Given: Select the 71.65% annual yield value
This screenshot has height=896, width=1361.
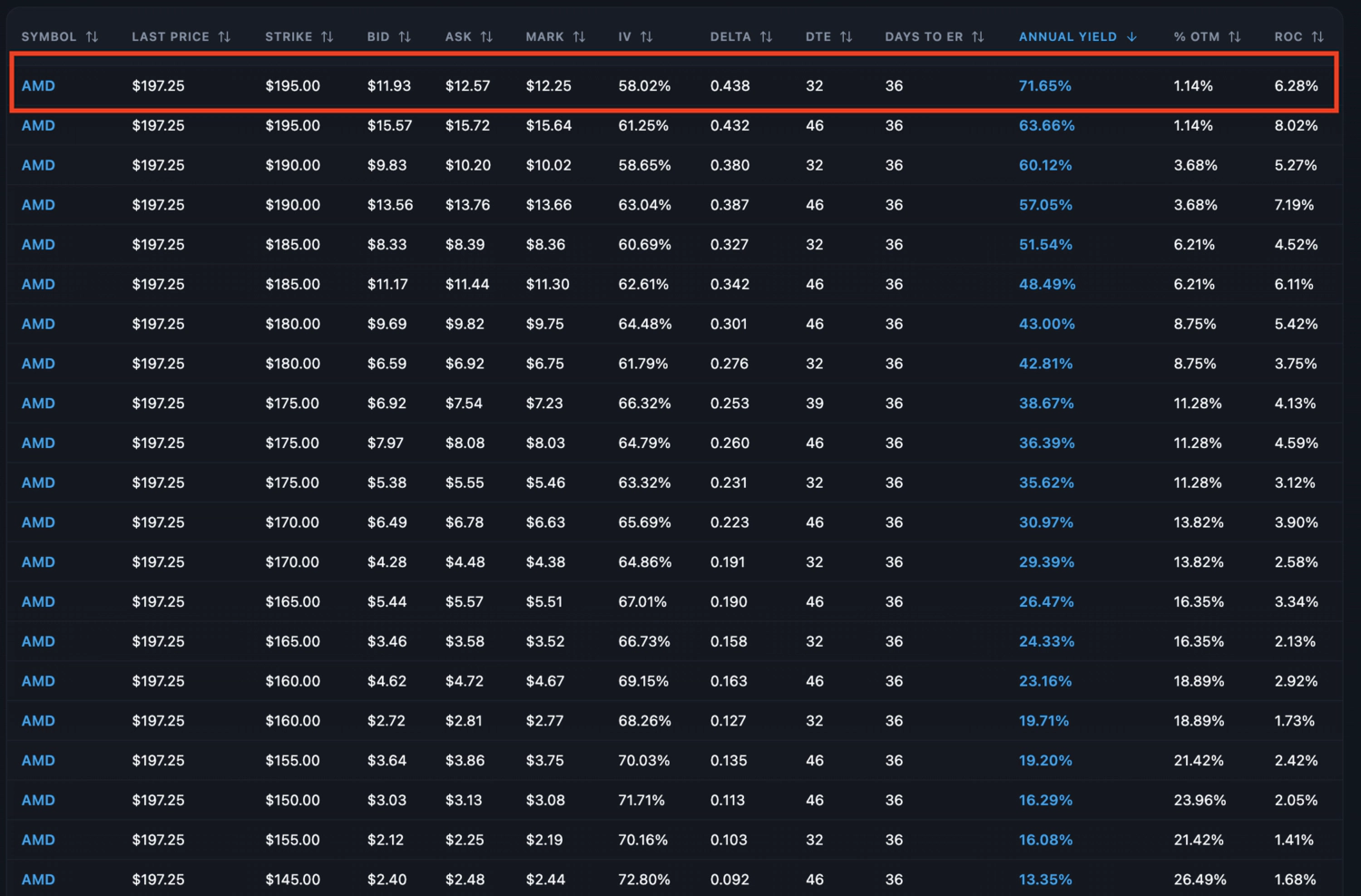Looking at the screenshot, I should pyautogui.click(x=1044, y=86).
